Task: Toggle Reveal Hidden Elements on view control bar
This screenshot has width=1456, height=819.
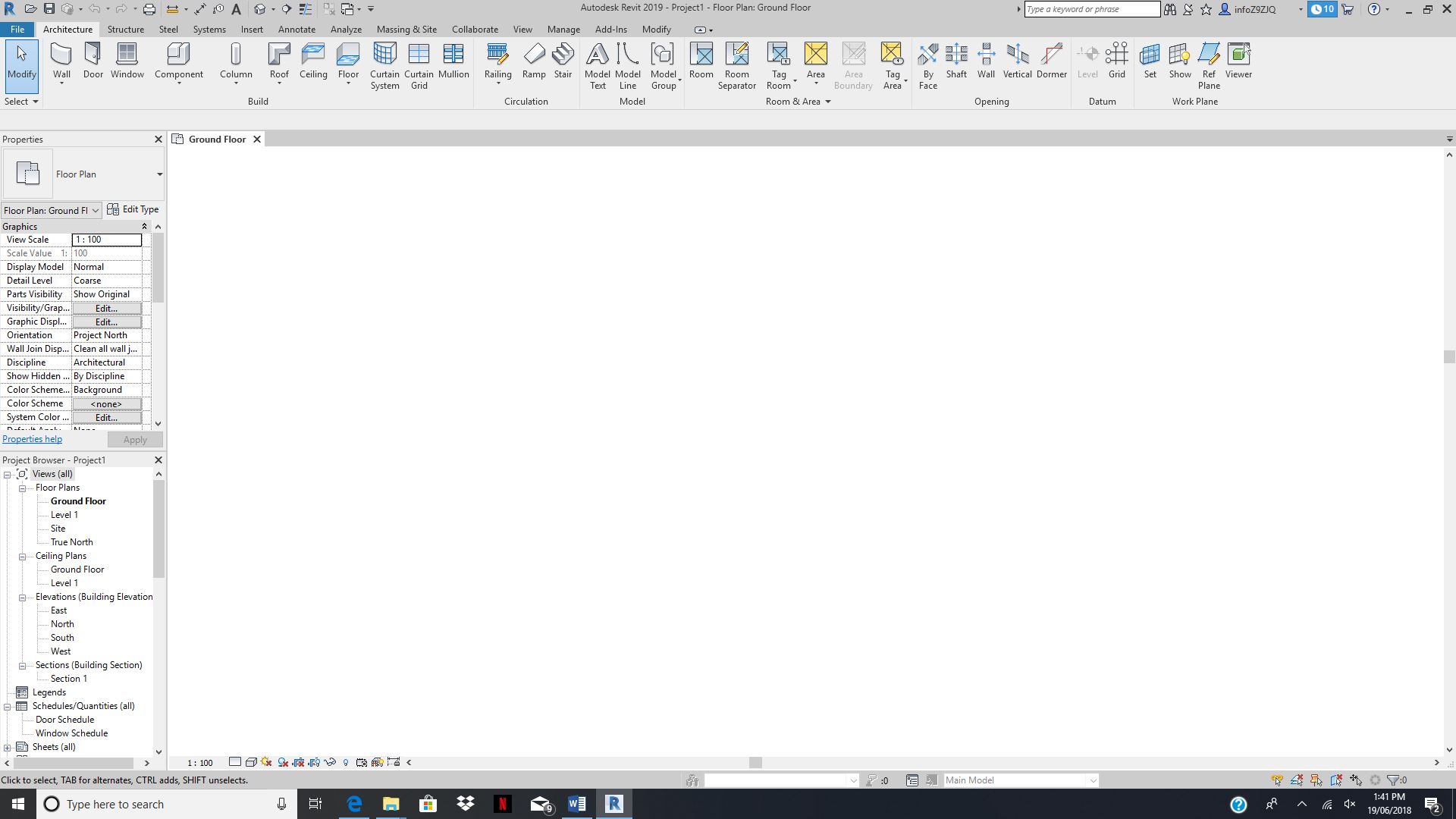Action: pyautogui.click(x=346, y=762)
